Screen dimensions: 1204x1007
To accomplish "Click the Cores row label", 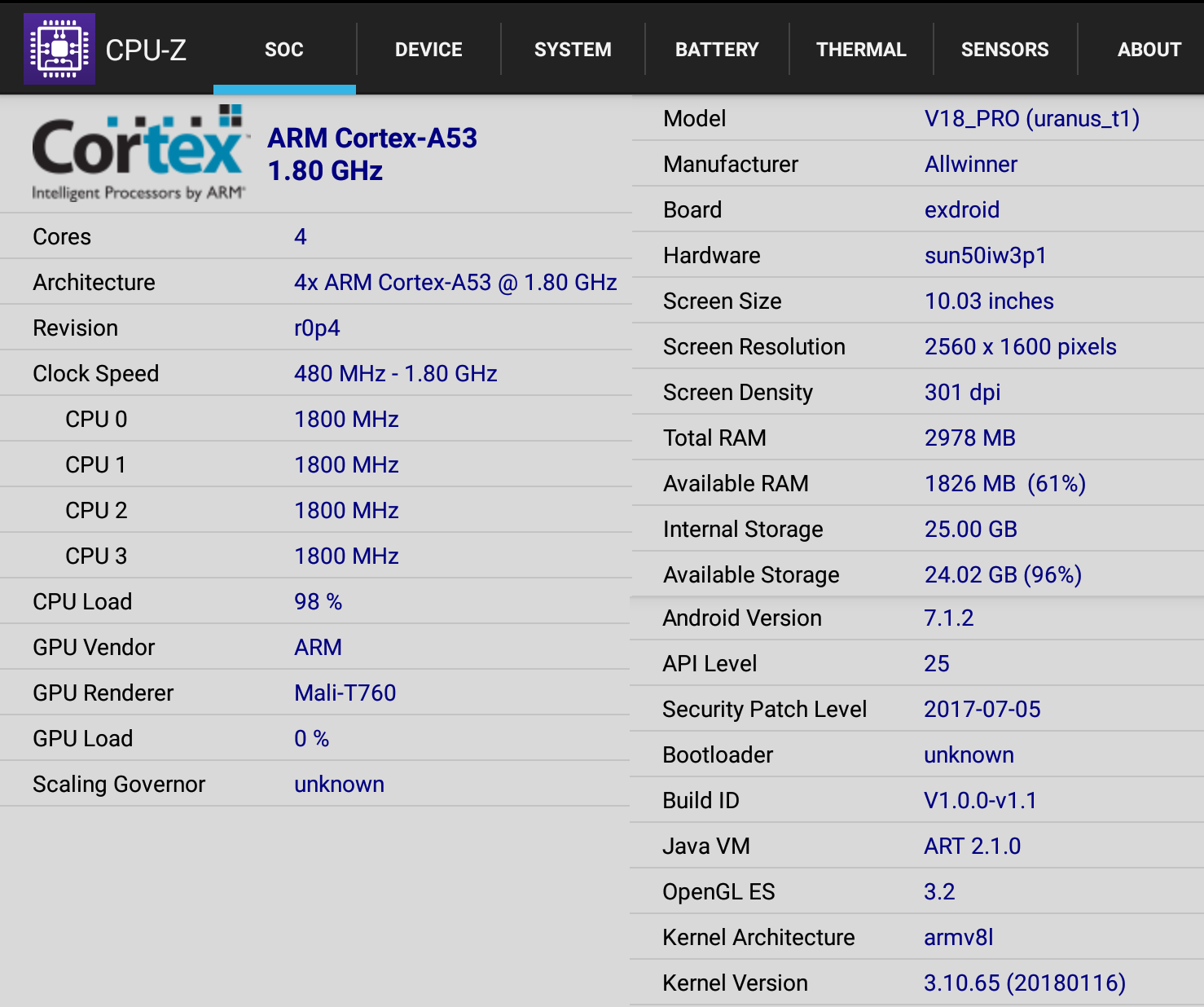I will [62, 236].
